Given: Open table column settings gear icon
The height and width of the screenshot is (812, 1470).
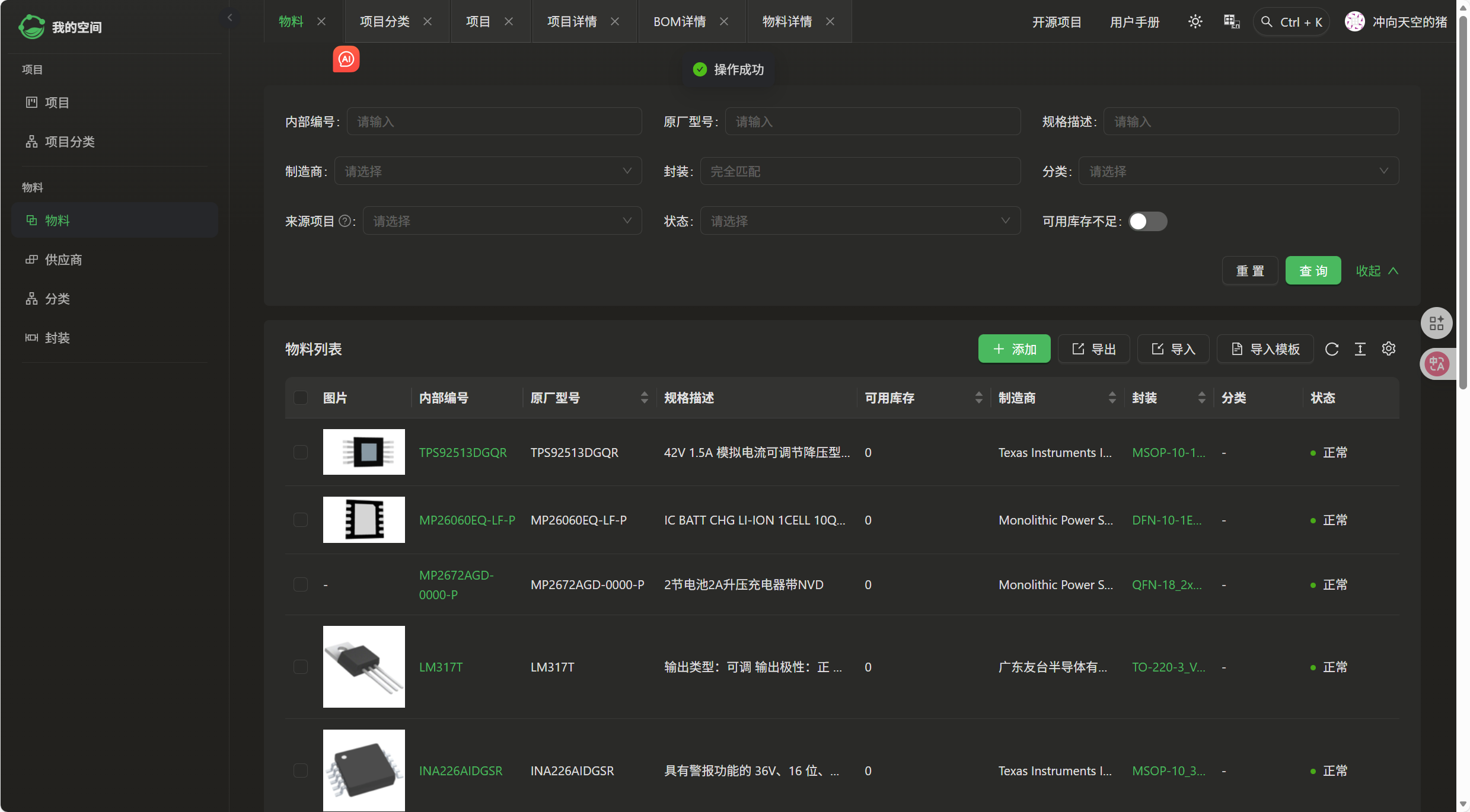Looking at the screenshot, I should (x=1388, y=349).
